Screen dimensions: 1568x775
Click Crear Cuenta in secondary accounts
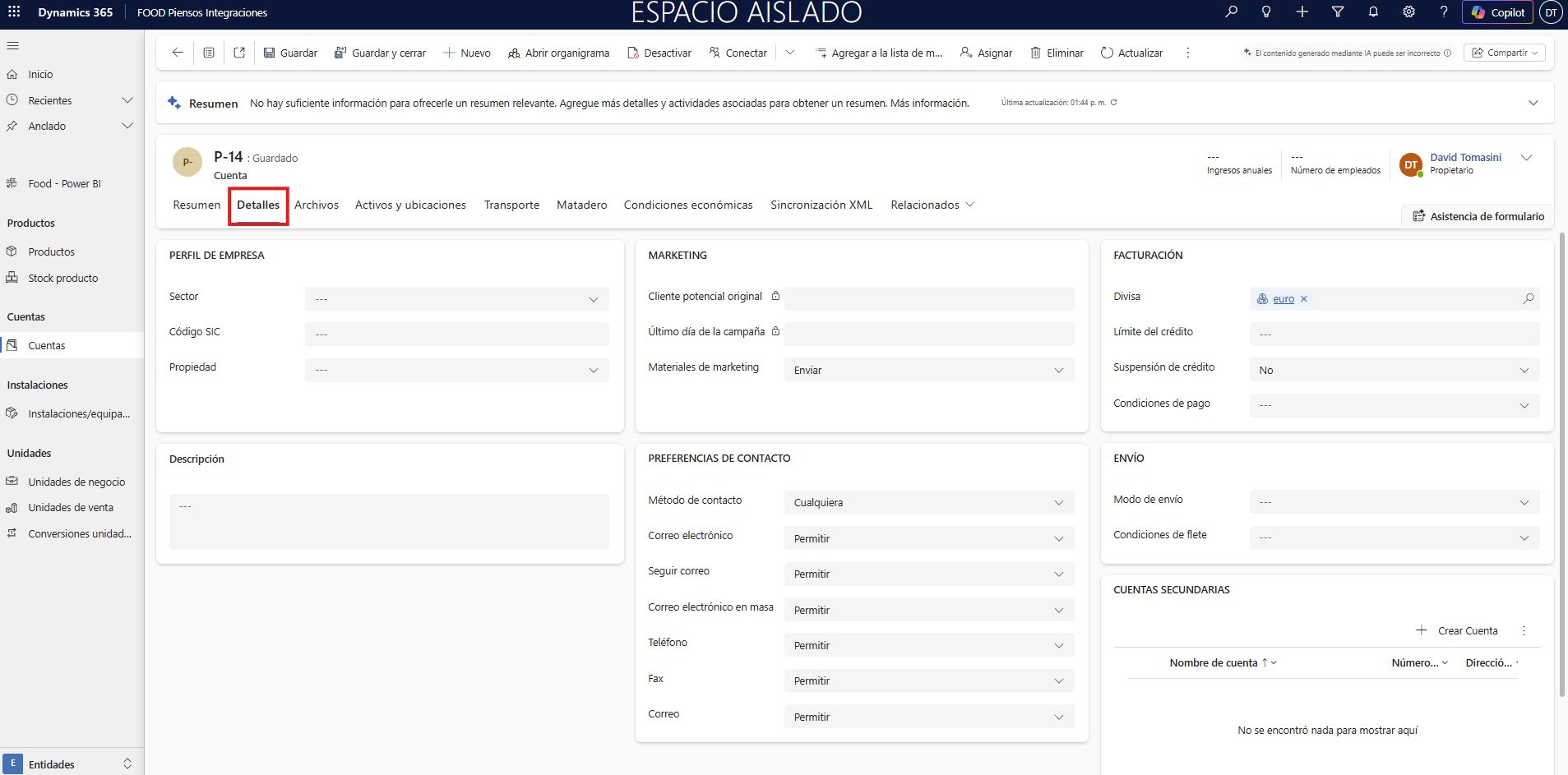pos(1457,630)
